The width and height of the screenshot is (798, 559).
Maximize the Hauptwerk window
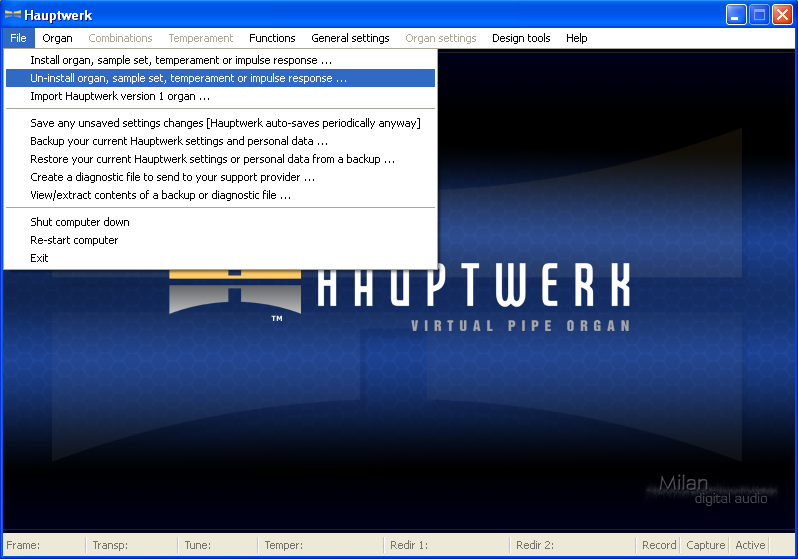(x=759, y=15)
